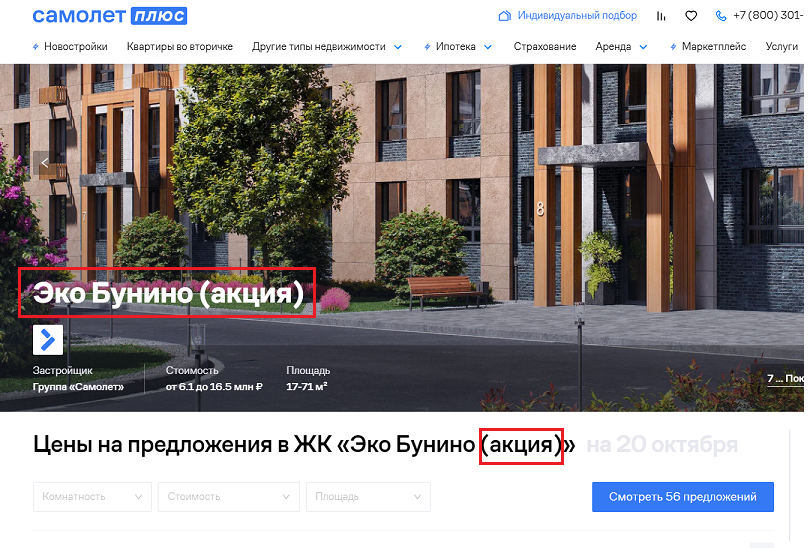Click the Самолет Плюс logo
The image size is (810, 553).
[x=110, y=16]
